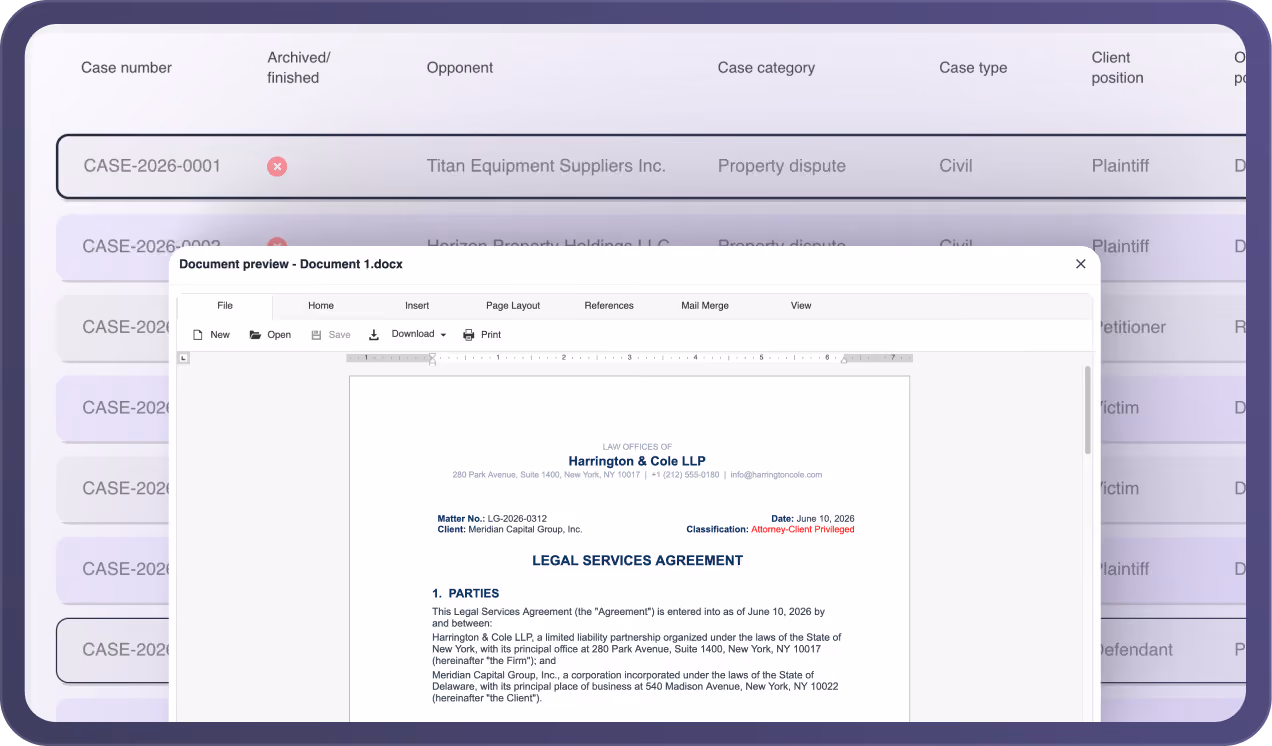Click the 1. PARTIES section heading
The image size is (1272, 746).
click(465, 593)
